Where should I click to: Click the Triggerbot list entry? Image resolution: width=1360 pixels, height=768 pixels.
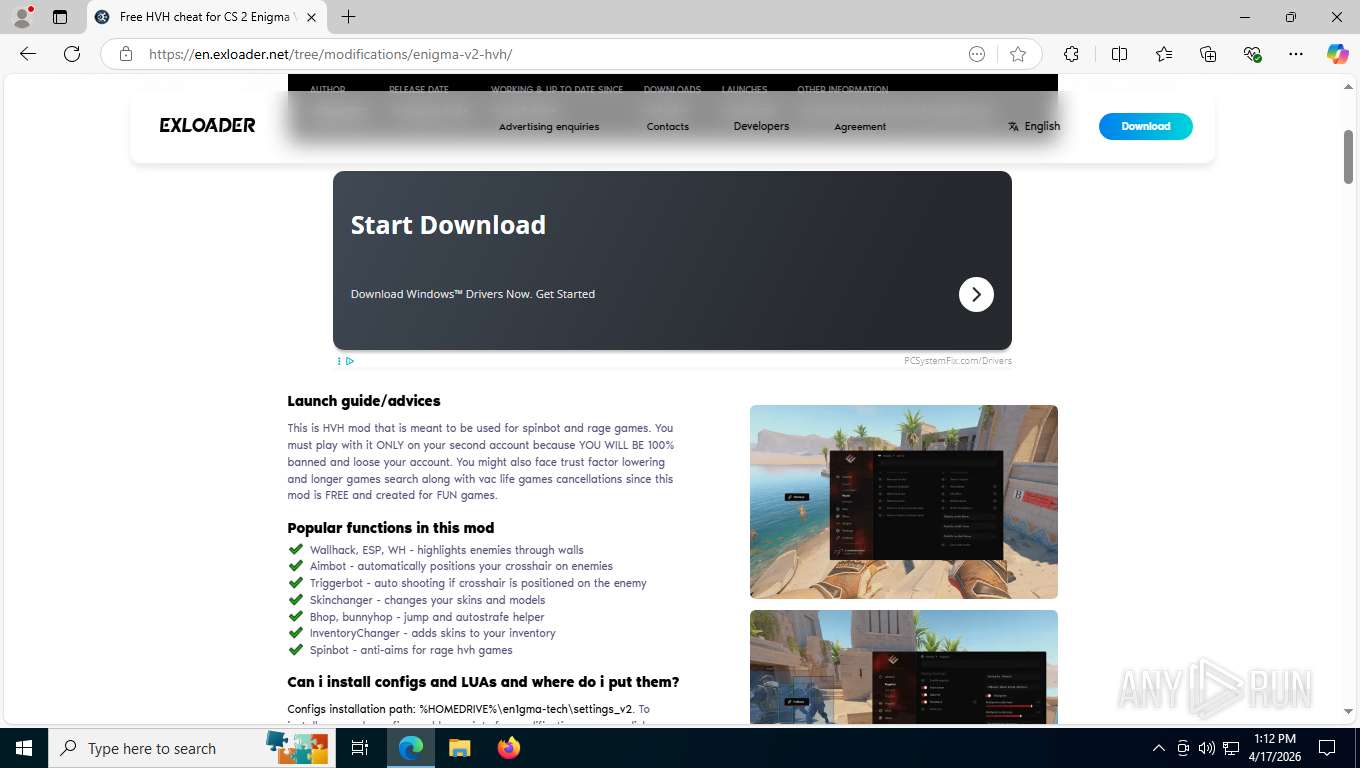click(478, 583)
